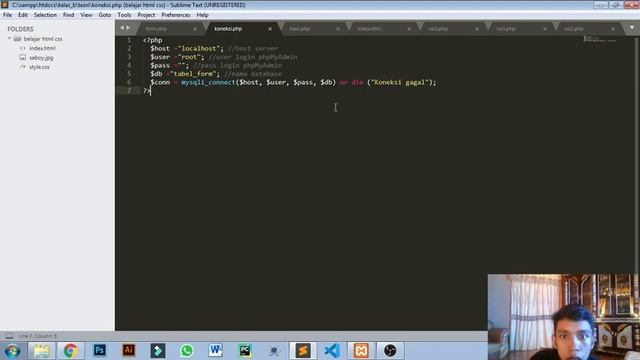Launch Google Chrome from the taskbar
Screen dimensions: 640x360
[70, 351]
